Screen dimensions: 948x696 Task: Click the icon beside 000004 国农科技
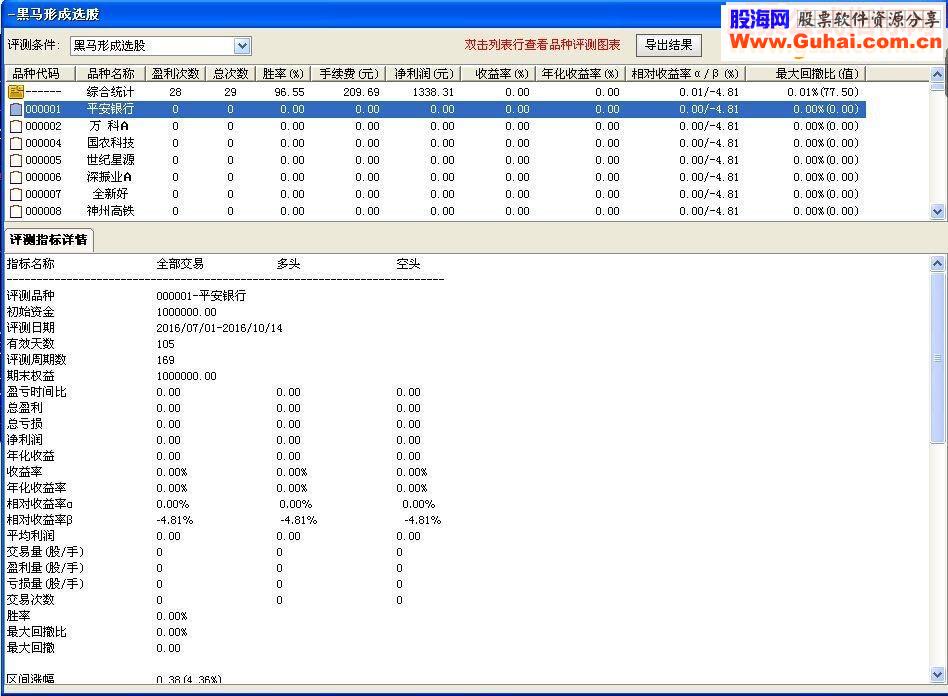pyautogui.click(x=16, y=143)
